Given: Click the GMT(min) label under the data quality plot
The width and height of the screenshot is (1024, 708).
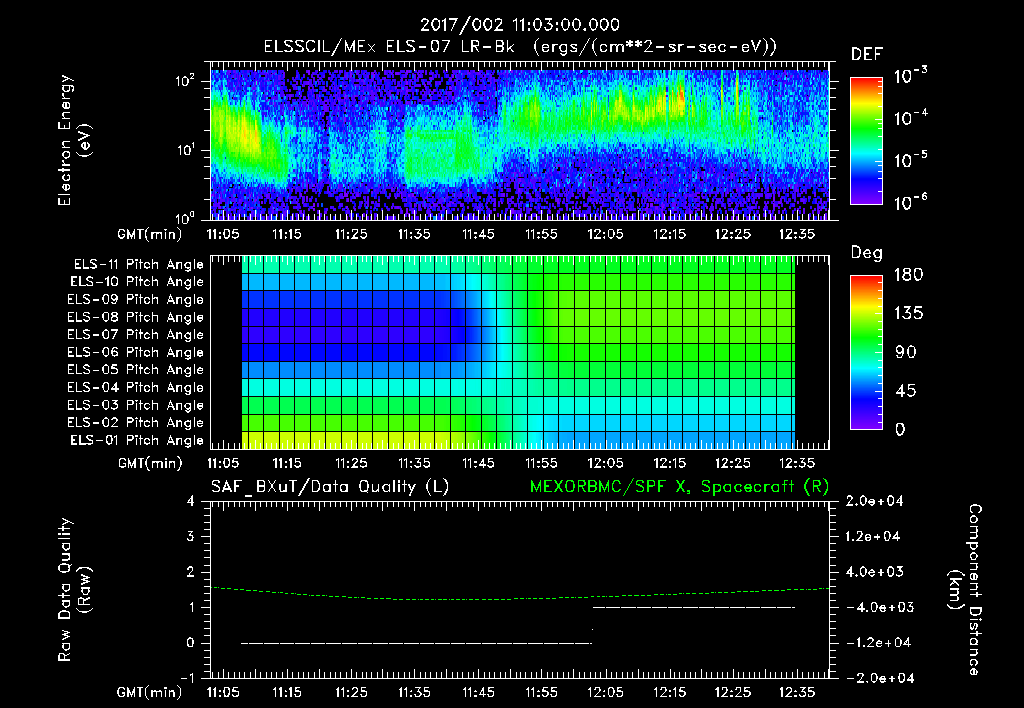Looking at the screenshot, I should 150,692.
